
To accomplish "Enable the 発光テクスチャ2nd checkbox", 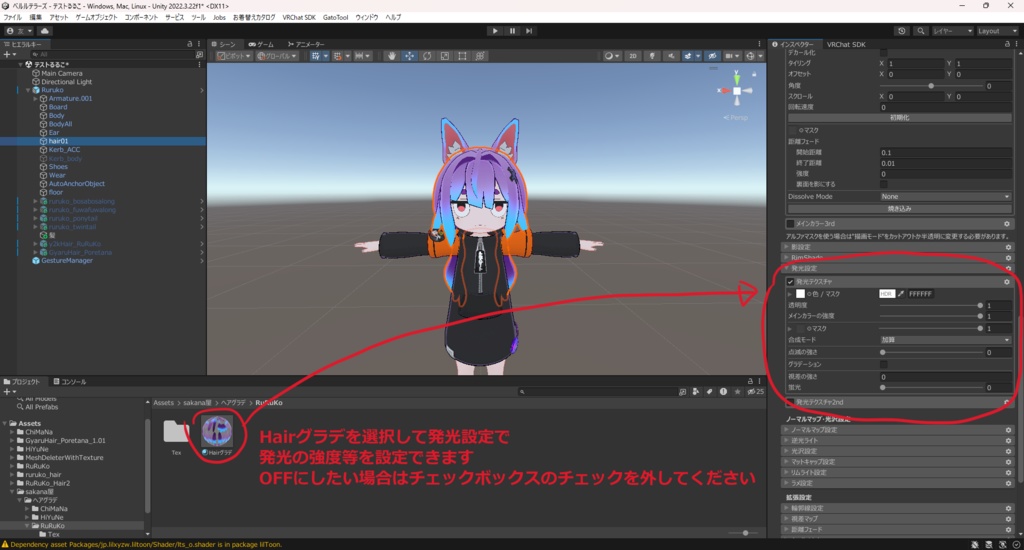I will [790, 402].
